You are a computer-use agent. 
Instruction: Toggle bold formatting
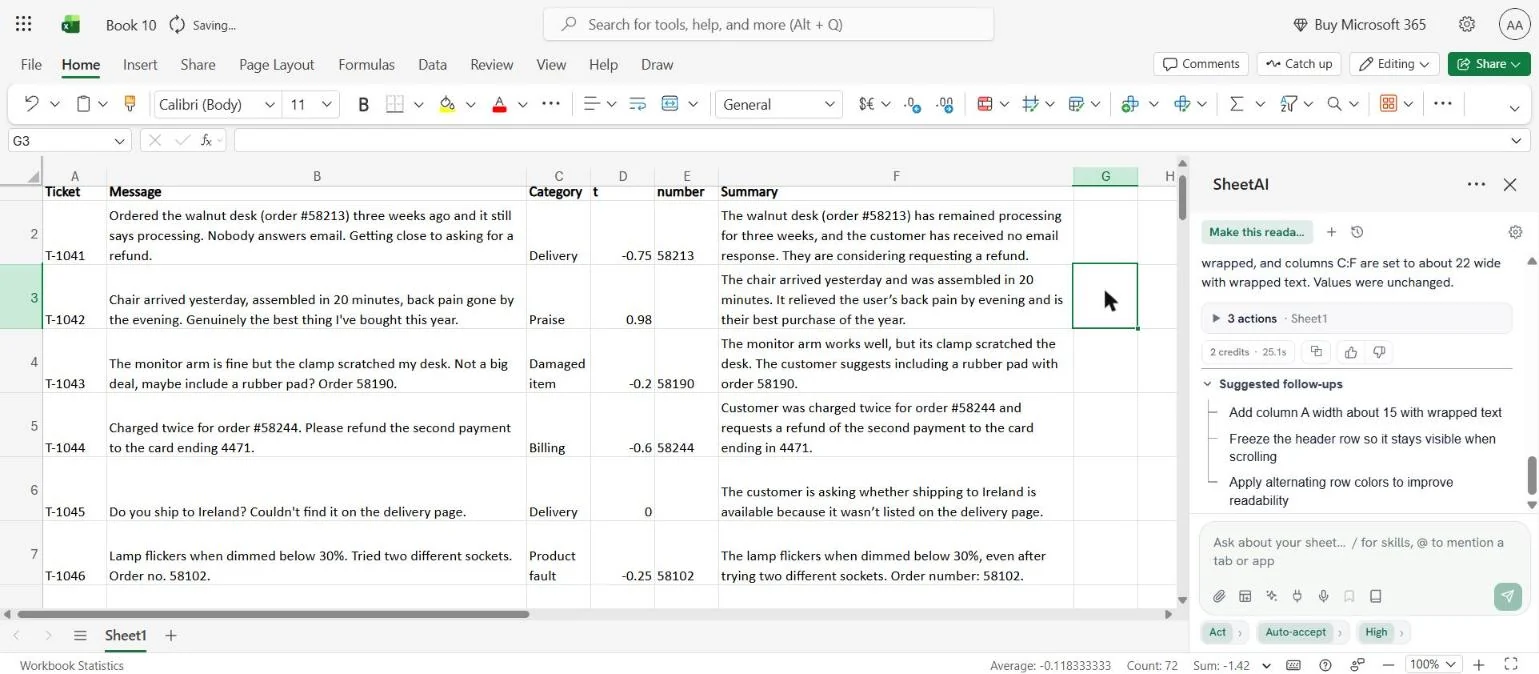364,104
